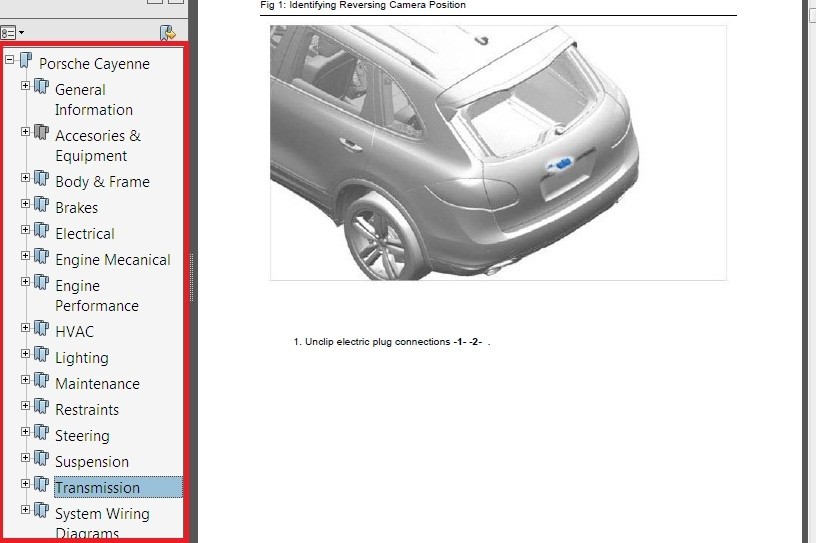Click the System Wiring Diagrams bookmark icon

[42, 510]
